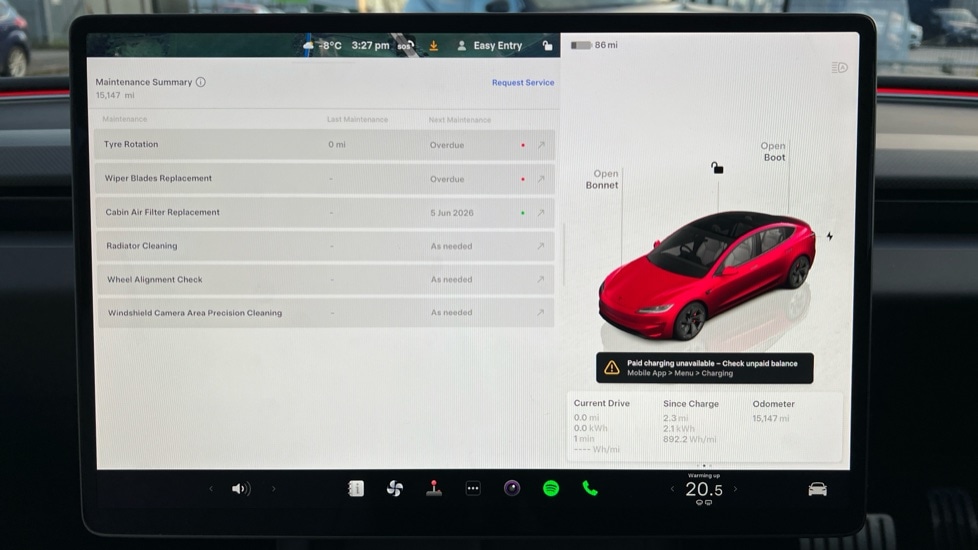Increase volume with right chevron

coord(273,488)
